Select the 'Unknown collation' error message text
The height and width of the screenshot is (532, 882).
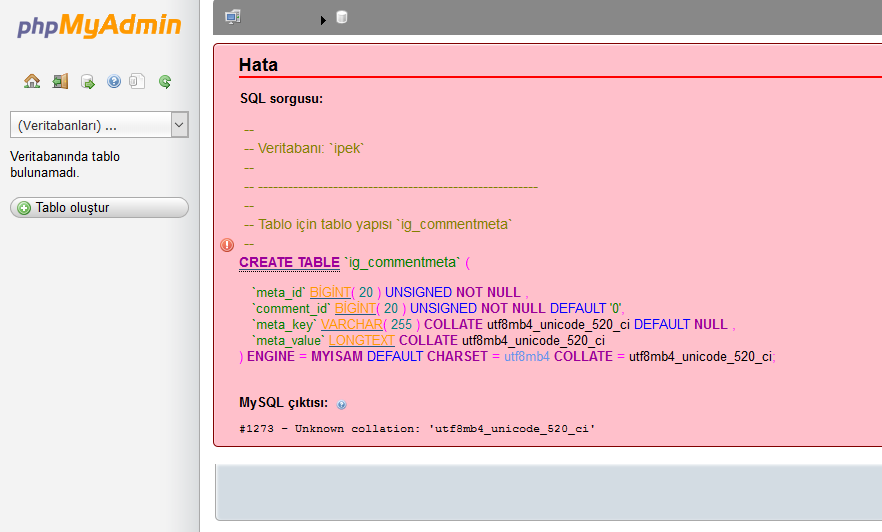(417, 429)
